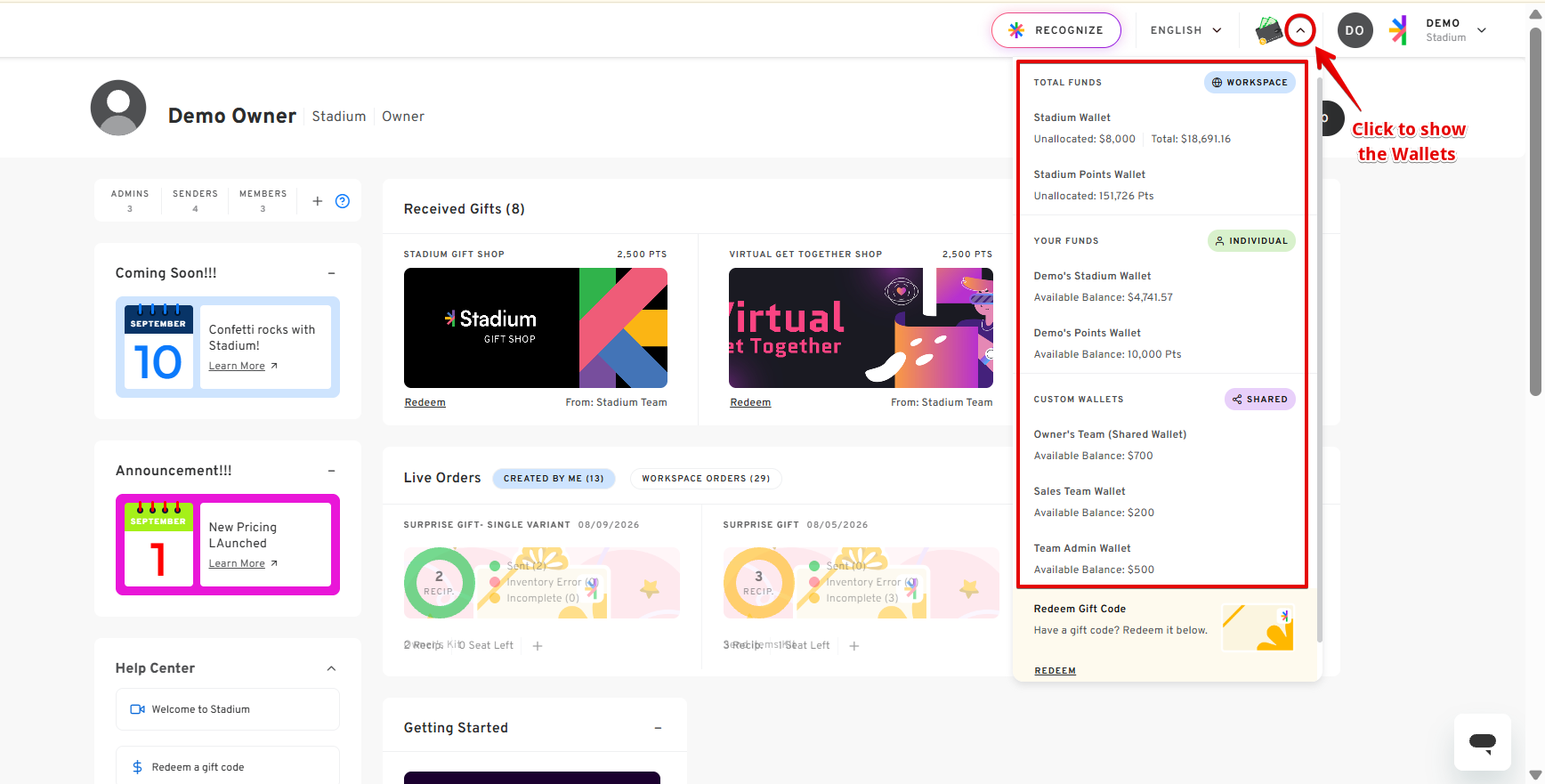Collapse the Help Center section
This screenshot has width=1545, height=784.
click(331, 668)
